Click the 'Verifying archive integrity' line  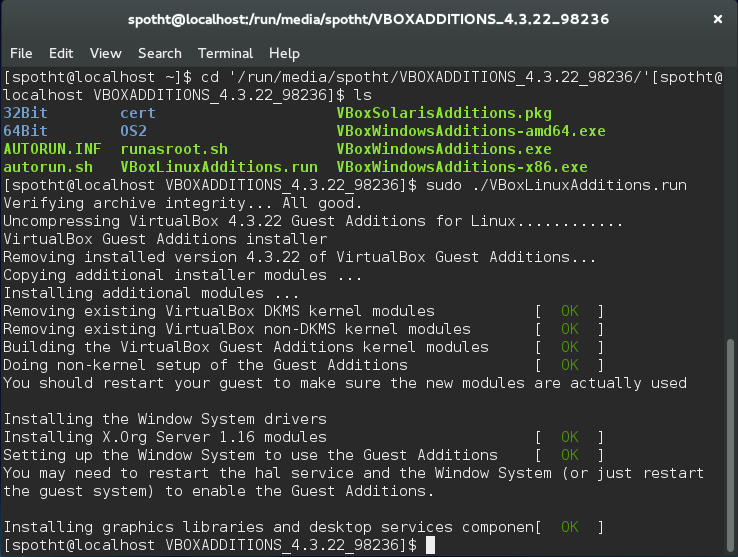click(x=183, y=203)
